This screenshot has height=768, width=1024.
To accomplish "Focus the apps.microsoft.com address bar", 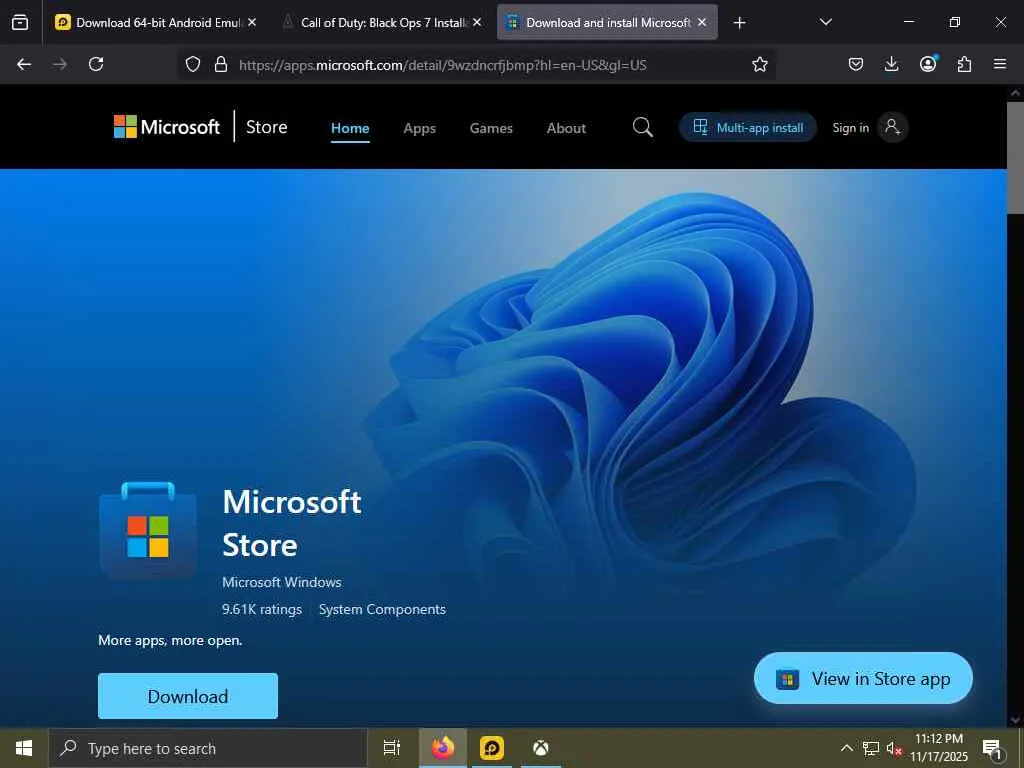I will click(x=443, y=65).
